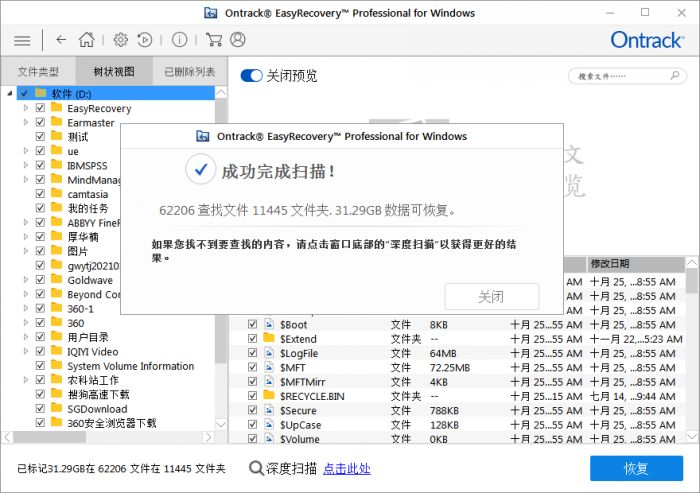This screenshot has height=493, width=700.
Task: Open the hamburger menu in the toolbar
Action: coord(22,41)
